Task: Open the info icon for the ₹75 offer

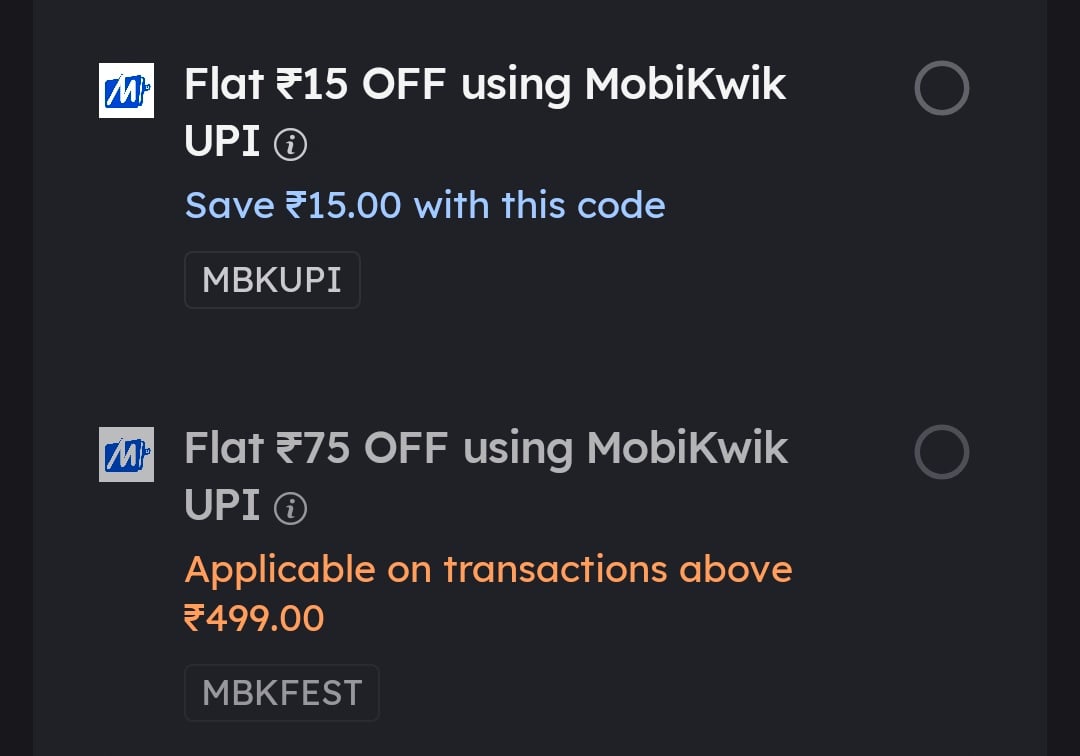Action: tap(290, 509)
